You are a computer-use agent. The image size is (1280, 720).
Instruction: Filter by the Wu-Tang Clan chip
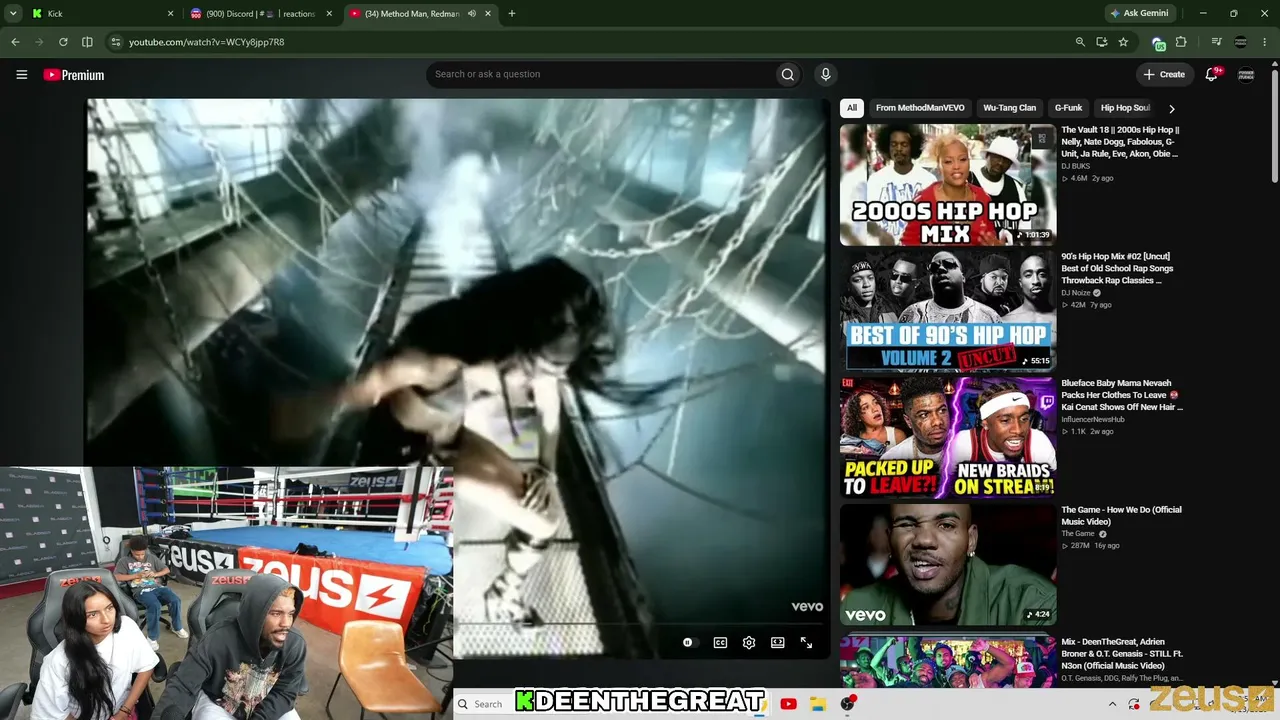pos(1010,108)
